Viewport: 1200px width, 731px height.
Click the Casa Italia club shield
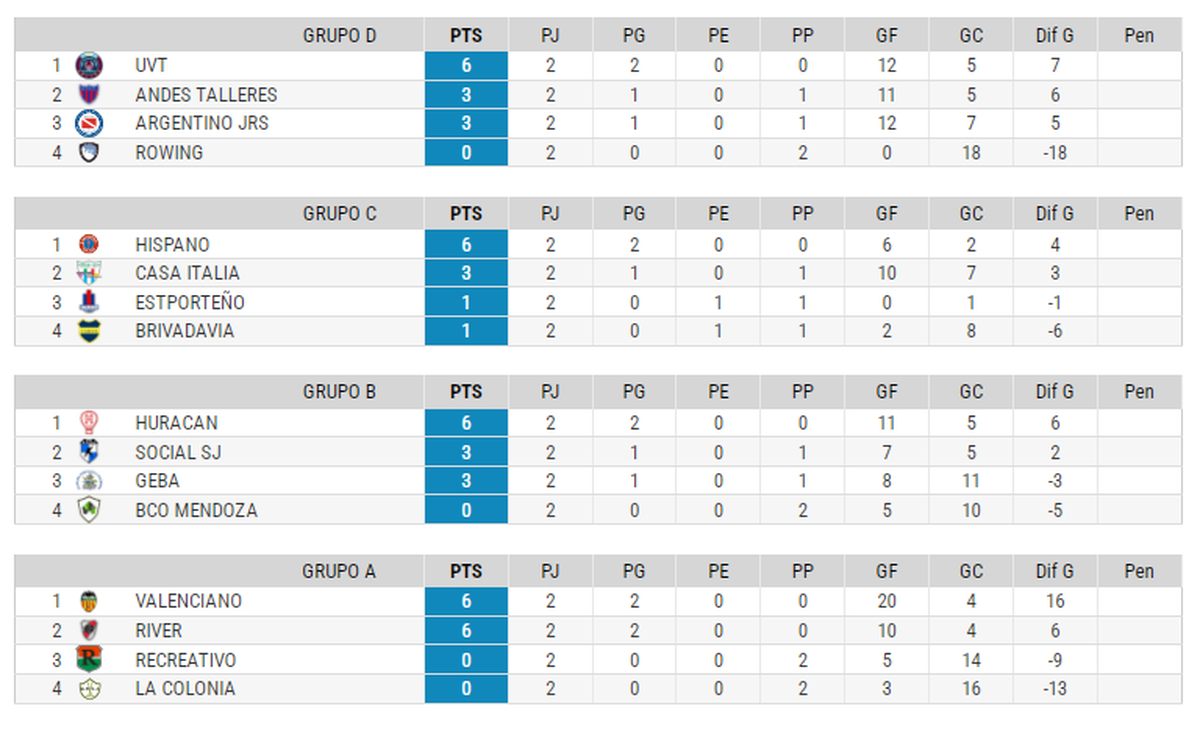pos(89,273)
